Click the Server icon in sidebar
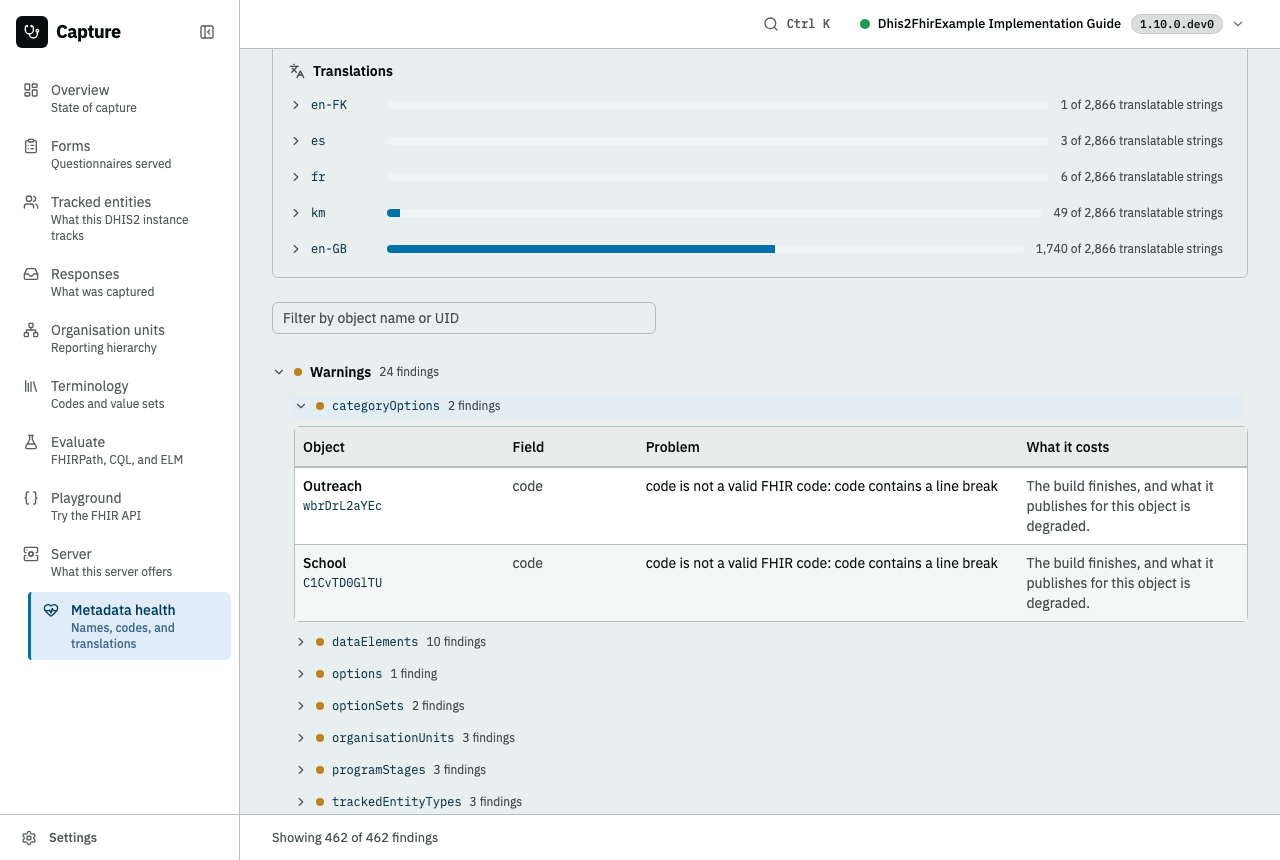This screenshot has width=1280, height=860. (31, 554)
